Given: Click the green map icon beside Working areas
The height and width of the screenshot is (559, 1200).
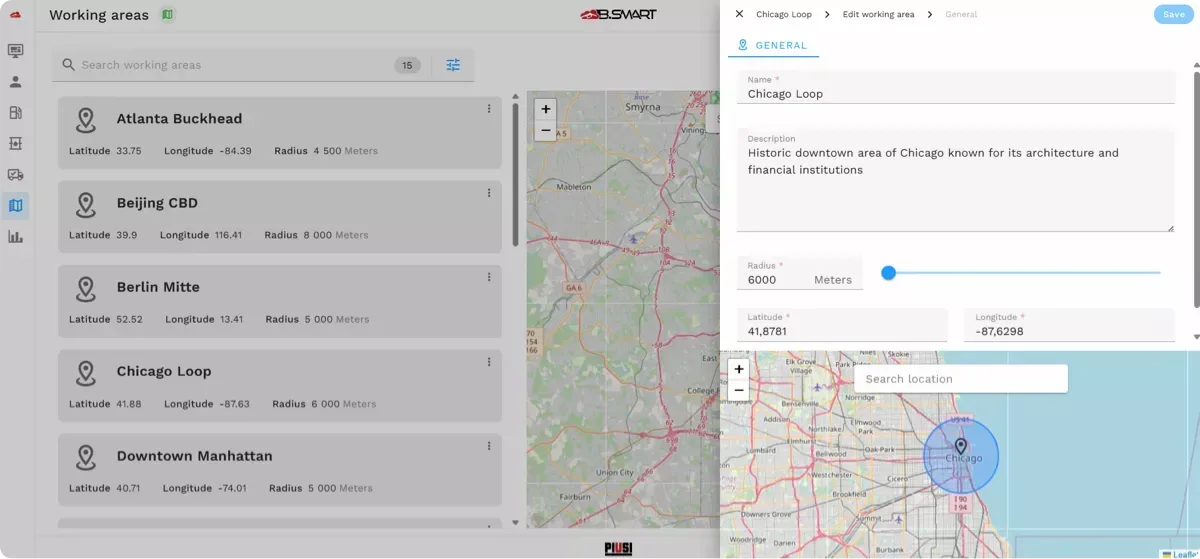Looking at the screenshot, I should click(168, 15).
